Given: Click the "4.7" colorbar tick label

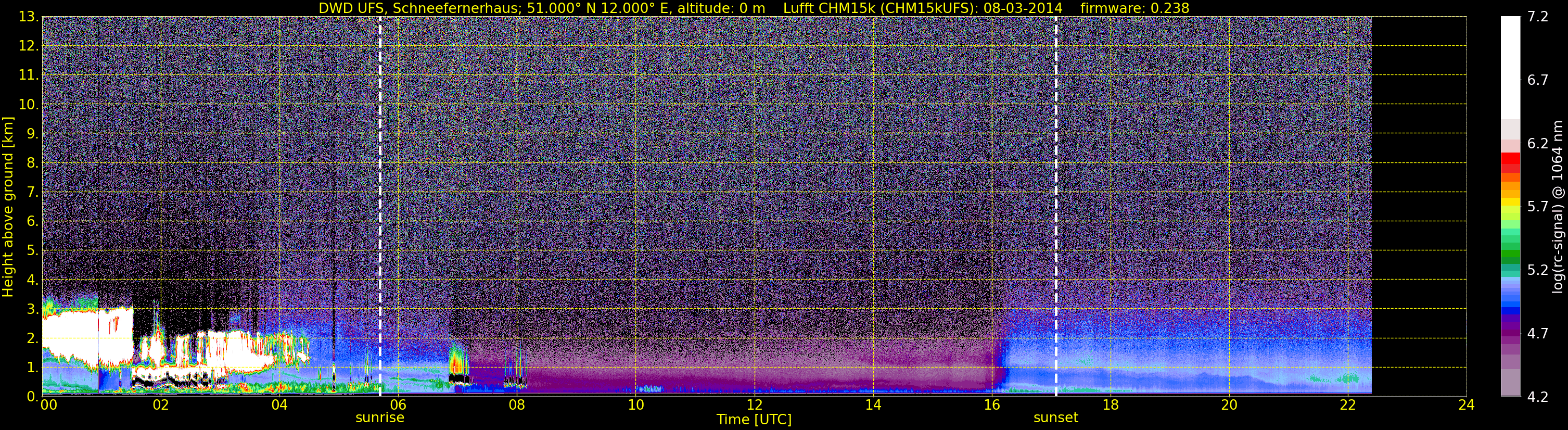Looking at the screenshot, I should tap(1538, 334).
